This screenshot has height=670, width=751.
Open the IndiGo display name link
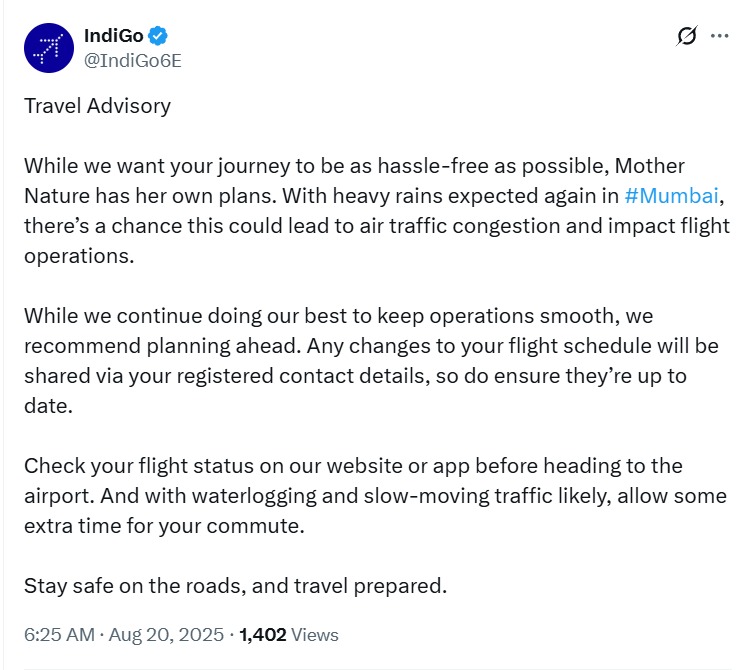114,36
